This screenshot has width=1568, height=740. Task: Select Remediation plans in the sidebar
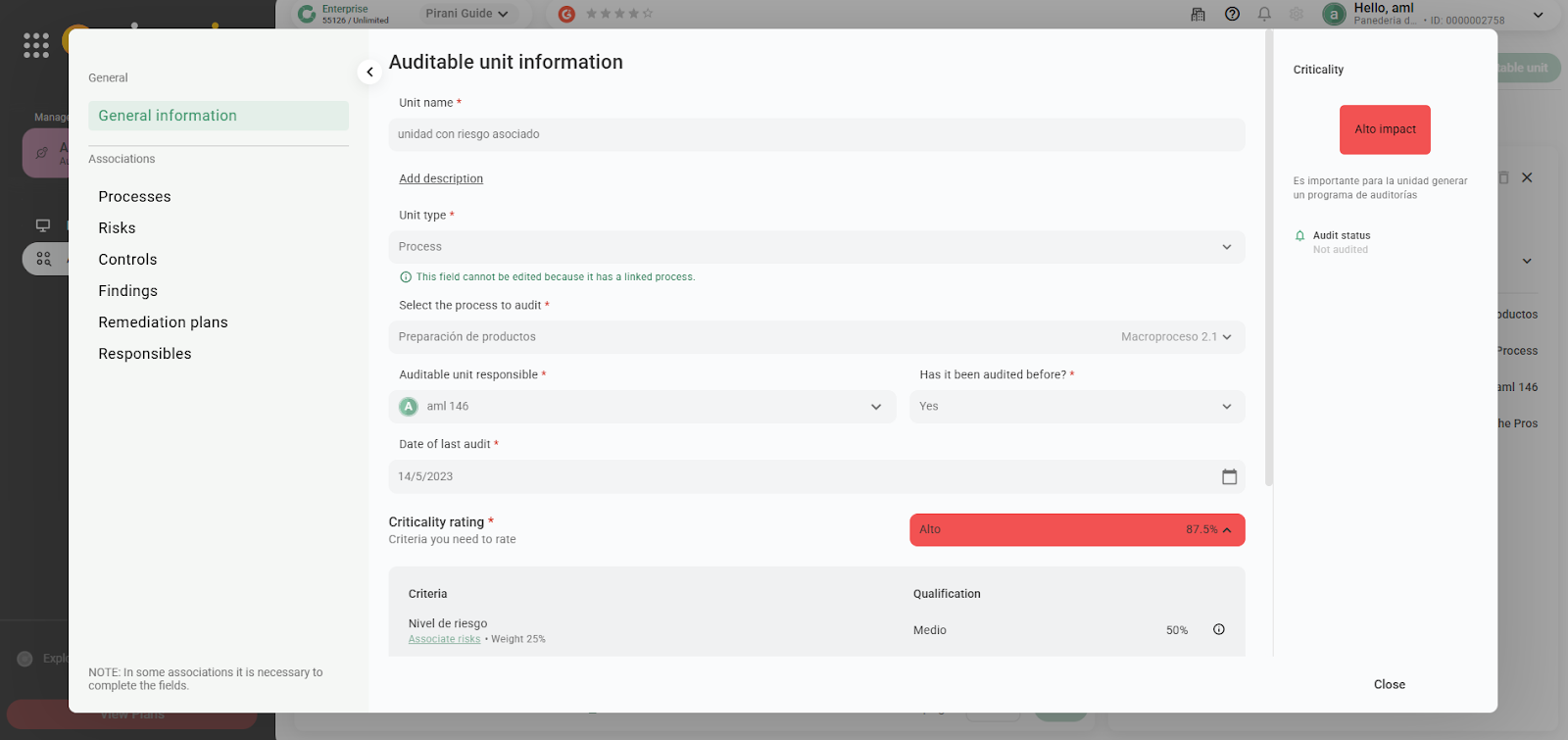point(163,322)
